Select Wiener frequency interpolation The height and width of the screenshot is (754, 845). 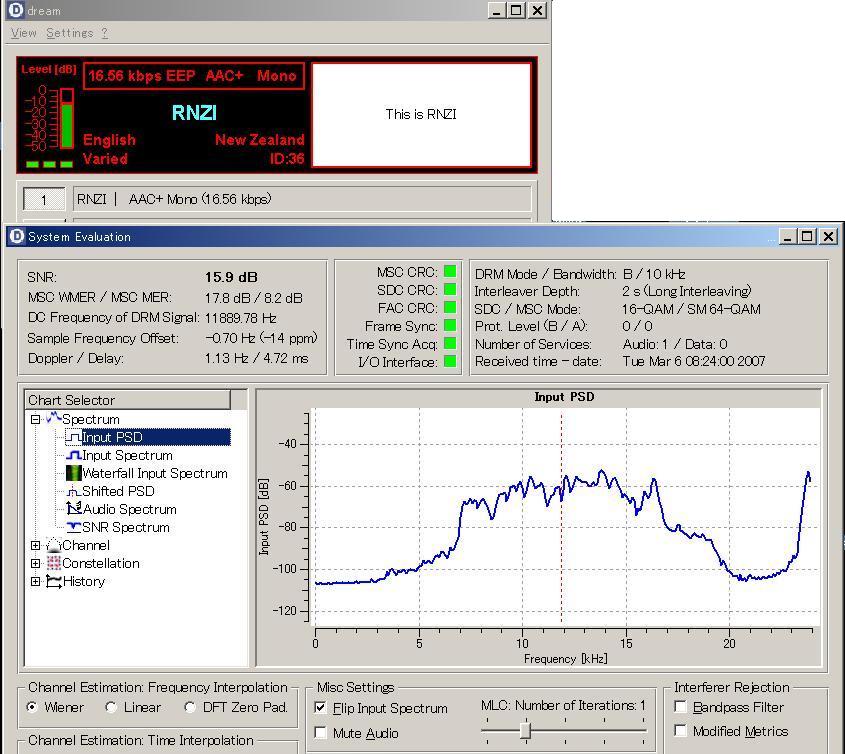point(32,707)
